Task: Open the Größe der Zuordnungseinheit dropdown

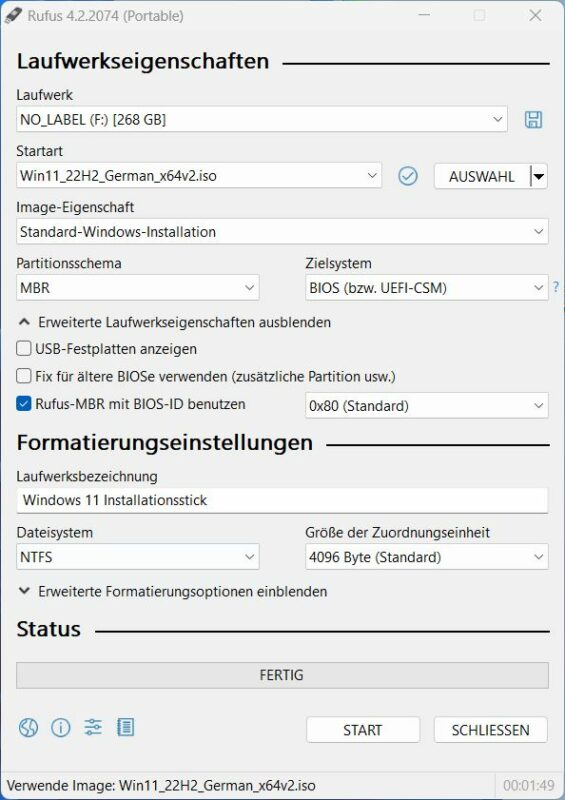Action: (427, 557)
